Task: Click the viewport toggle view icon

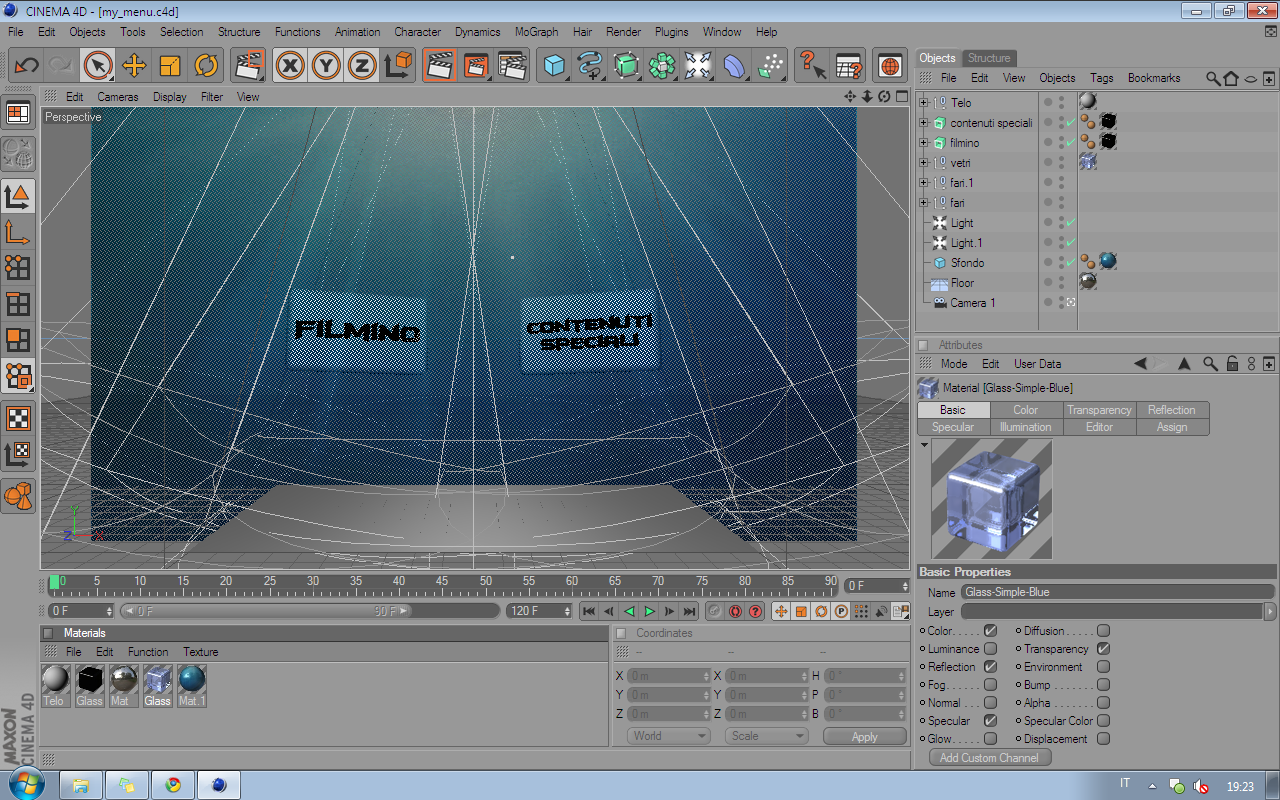Action: 902,97
